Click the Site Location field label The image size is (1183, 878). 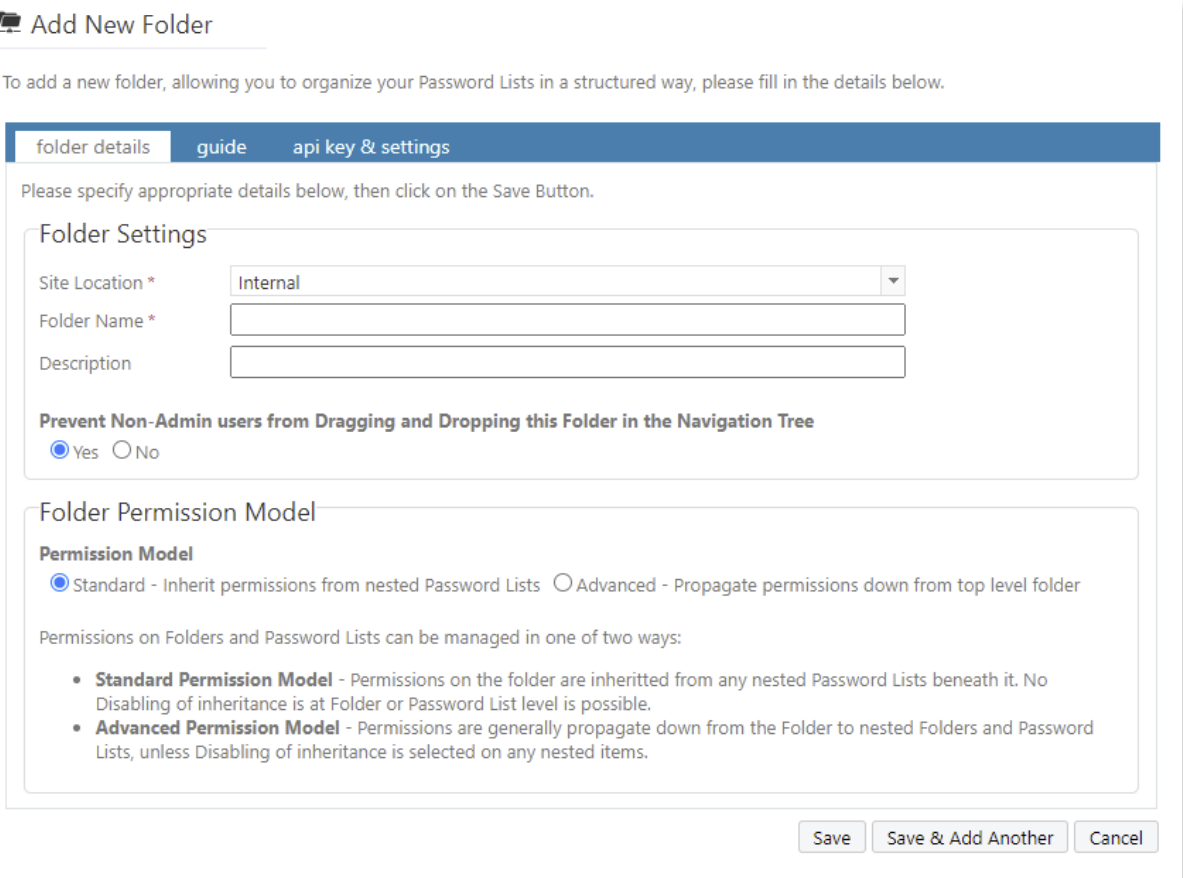pyautogui.click(x=91, y=283)
